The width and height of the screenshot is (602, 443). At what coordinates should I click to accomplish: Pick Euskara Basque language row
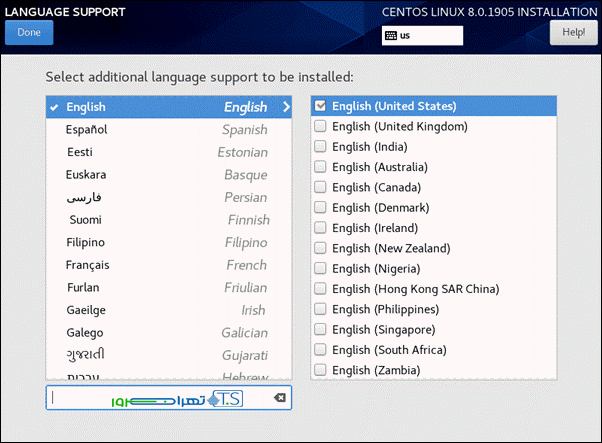point(168,175)
